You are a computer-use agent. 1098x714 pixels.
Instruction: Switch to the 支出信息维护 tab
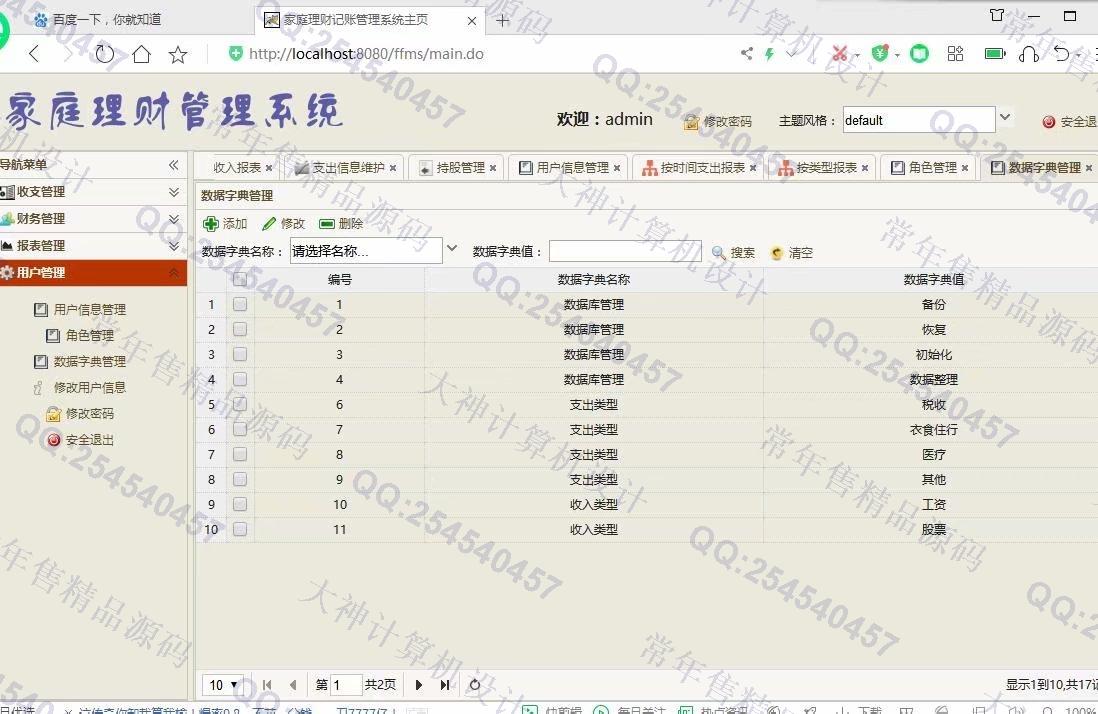pos(348,168)
